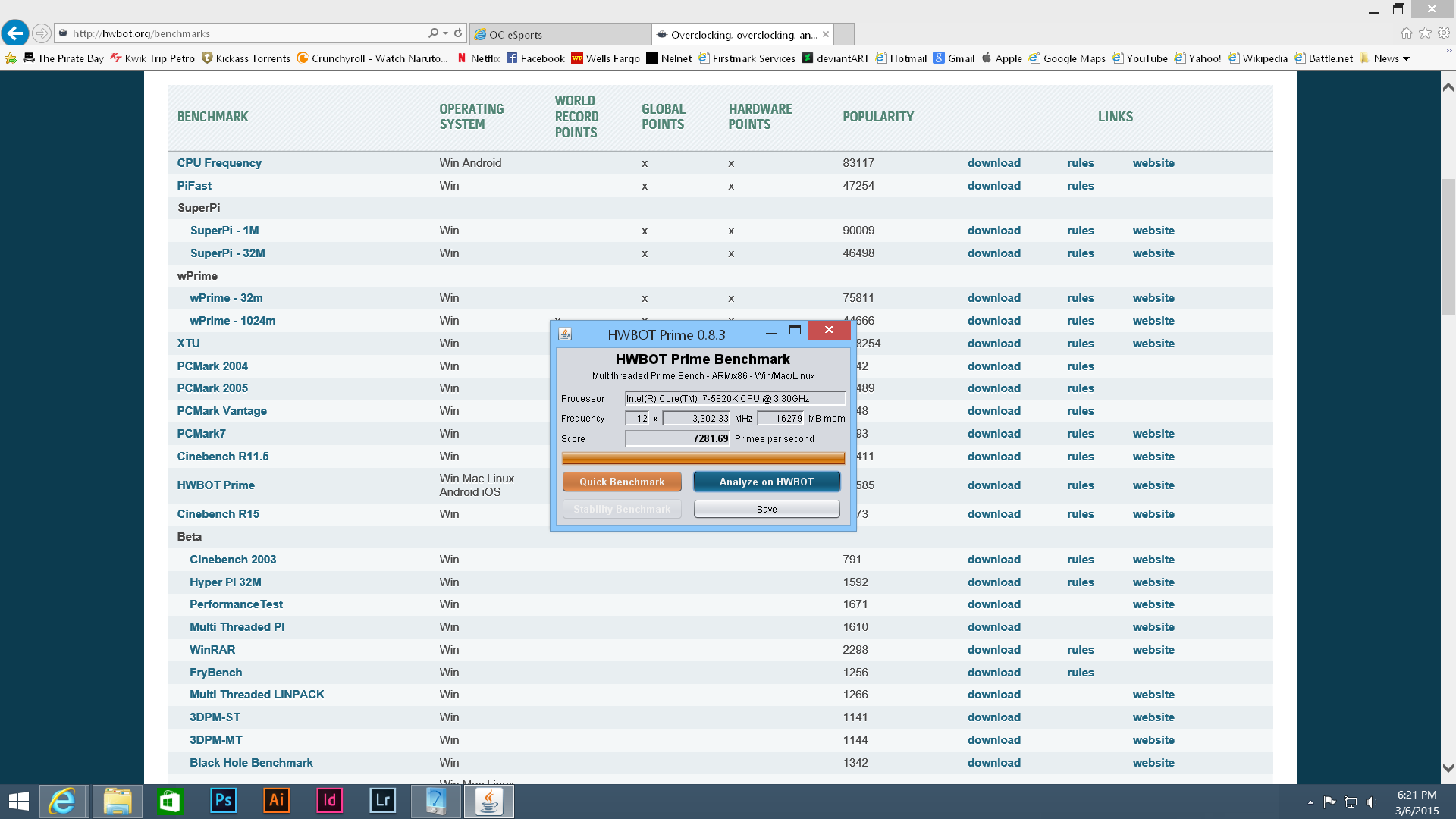
Task: Click Analyze on HWBOT button
Action: point(767,482)
